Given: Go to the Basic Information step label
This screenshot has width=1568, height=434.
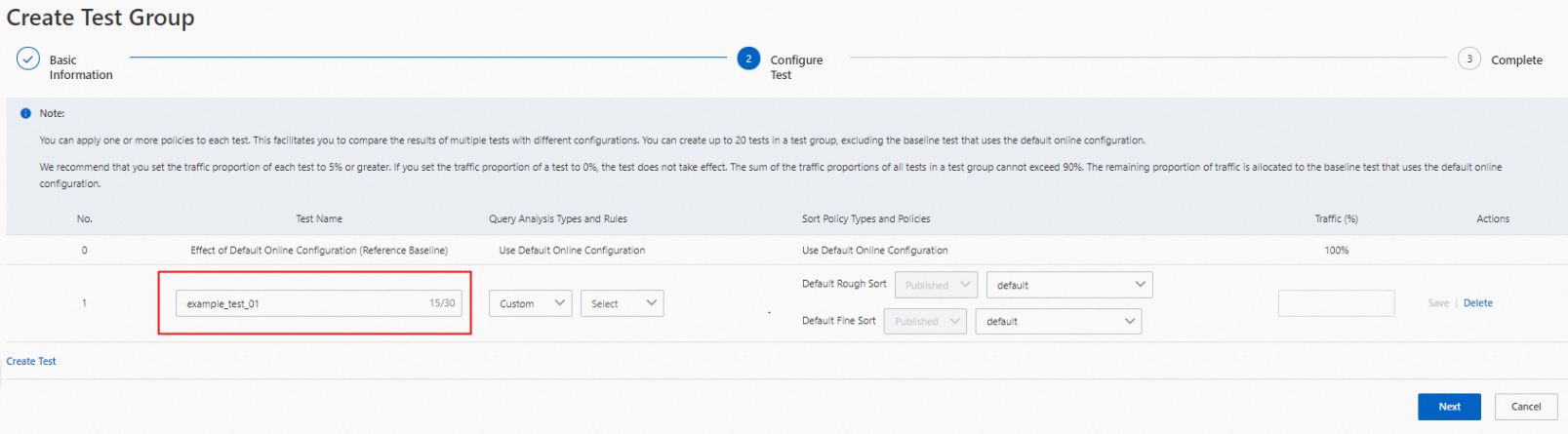Looking at the screenshot, I should point(81,67).
